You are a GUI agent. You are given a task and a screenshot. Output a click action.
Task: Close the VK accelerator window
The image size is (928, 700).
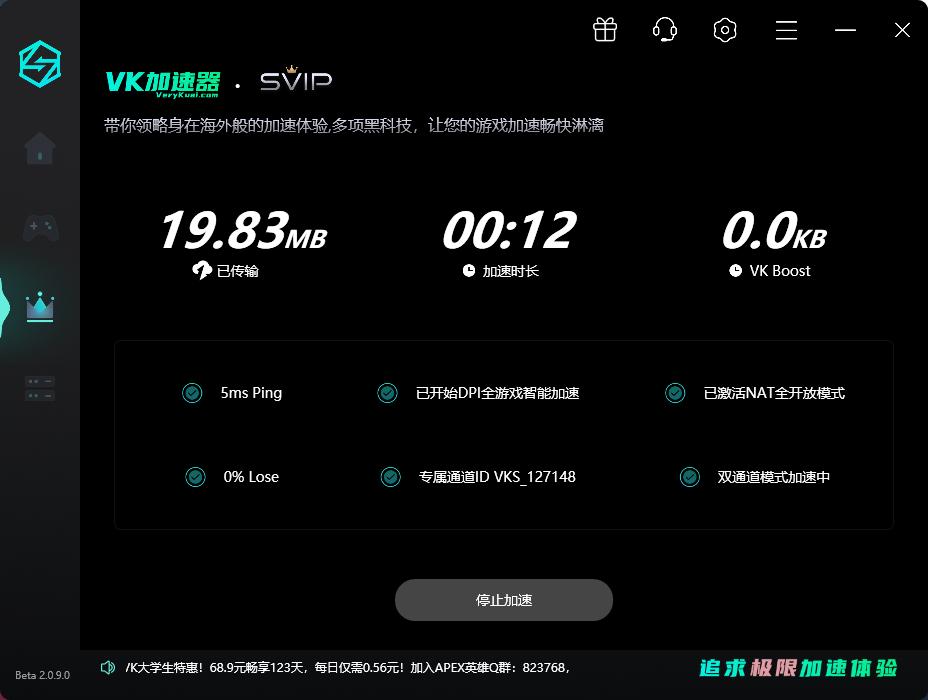coord(902,30)
